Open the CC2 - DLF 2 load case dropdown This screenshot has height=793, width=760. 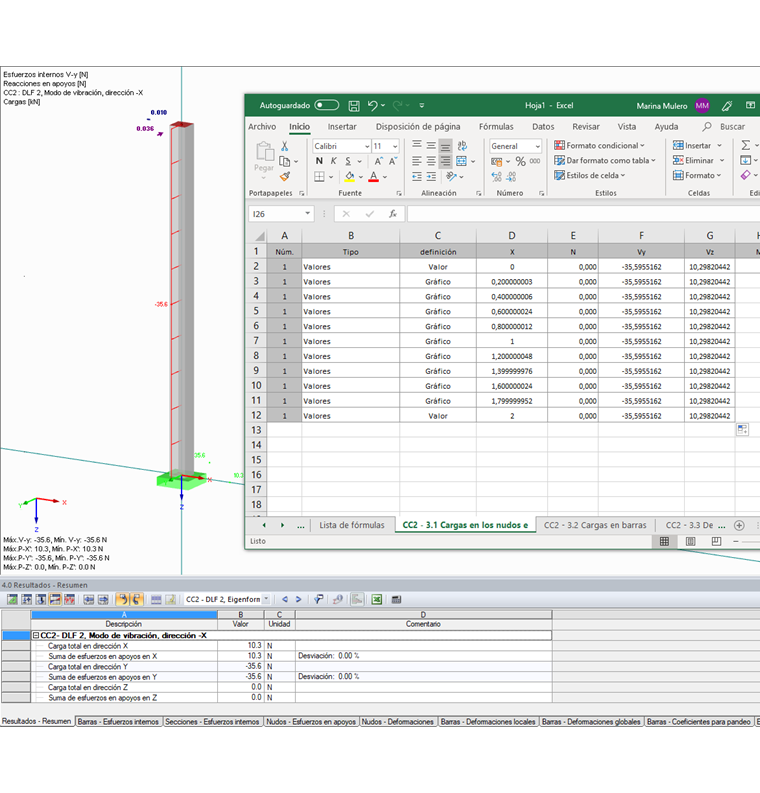tap(266, 599)
